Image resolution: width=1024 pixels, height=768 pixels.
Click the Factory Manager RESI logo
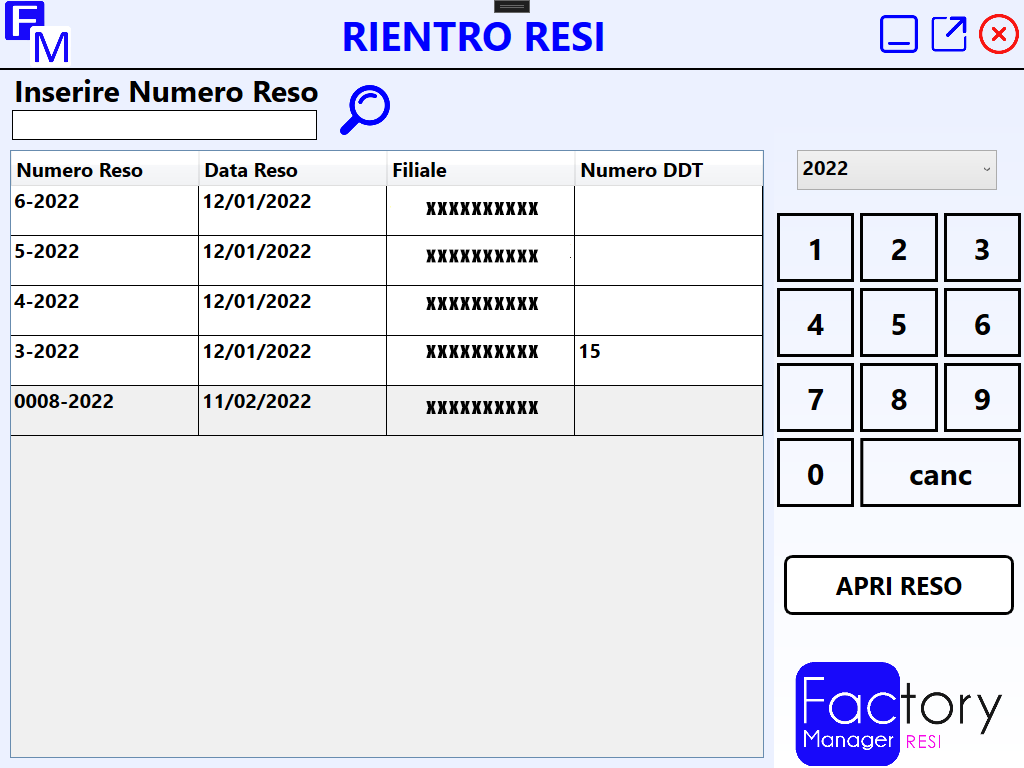[897, 712]
